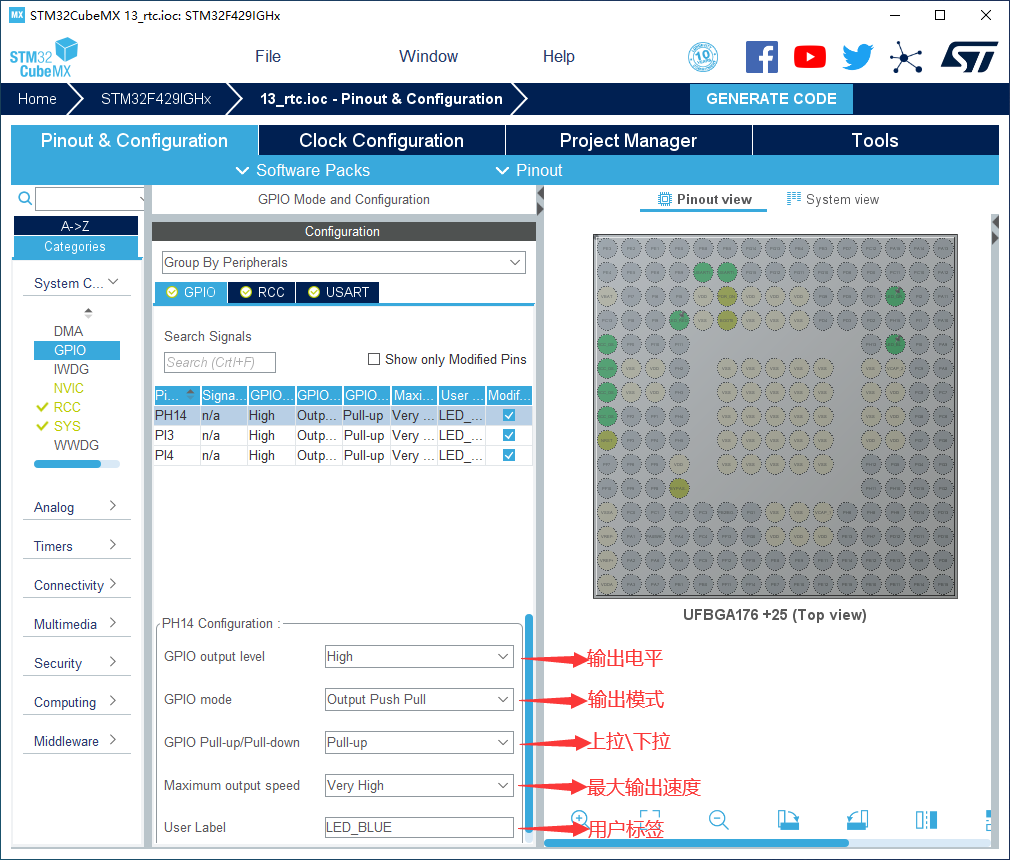
Task: Open GPIO output level dropdown
Action: pos(419,657)
